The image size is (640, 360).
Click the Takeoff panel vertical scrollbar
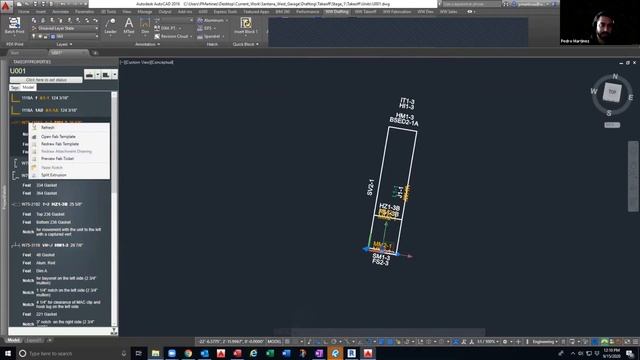point(114,209)
